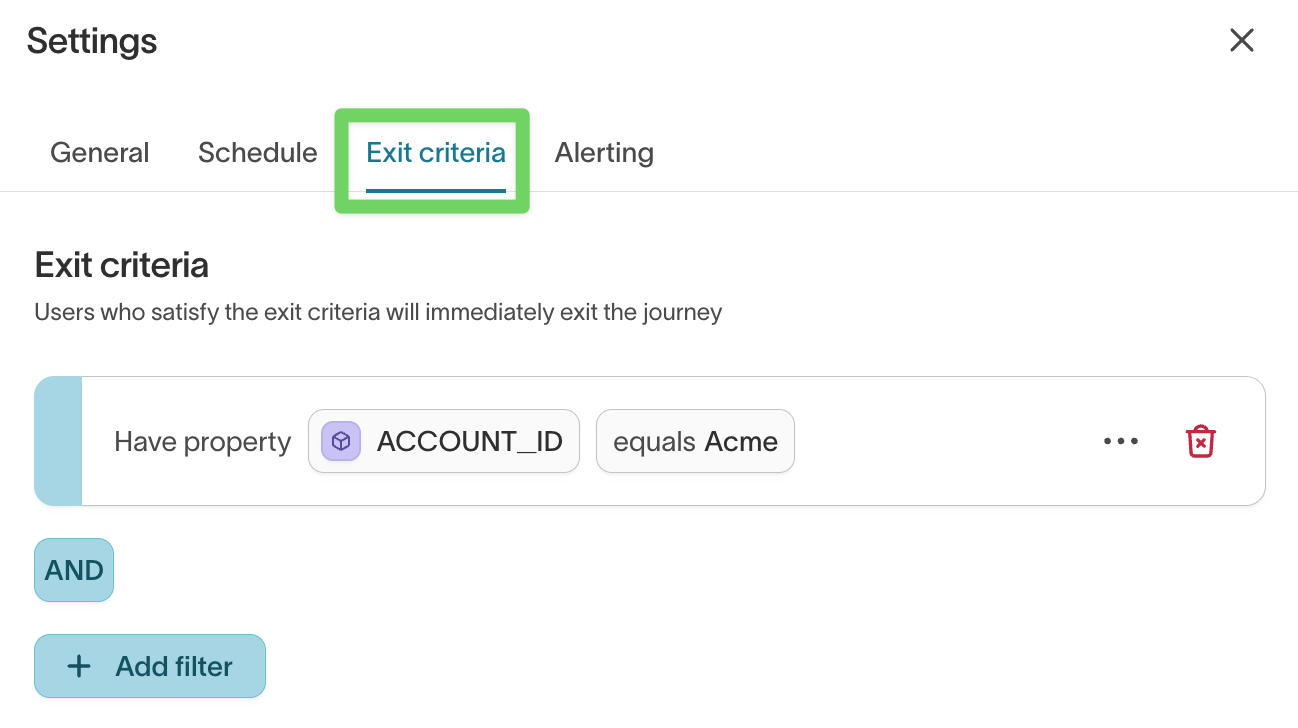Open the three-dot filter options icon

click(x=1120, y=441)
